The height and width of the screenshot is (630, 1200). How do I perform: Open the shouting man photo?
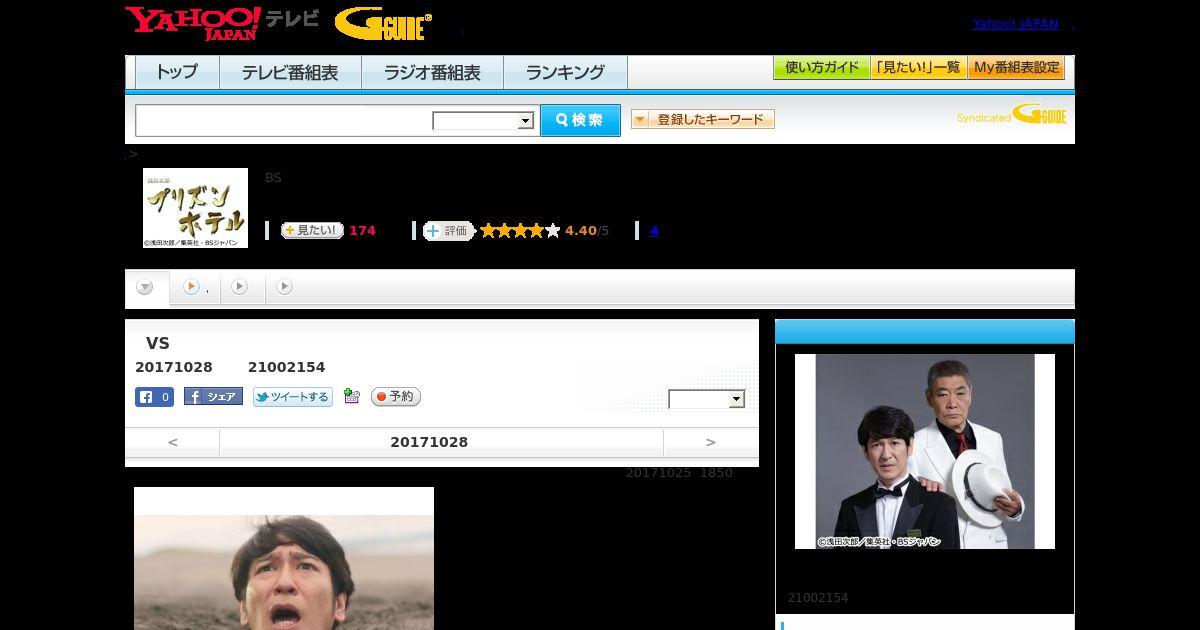click(284, 558)
